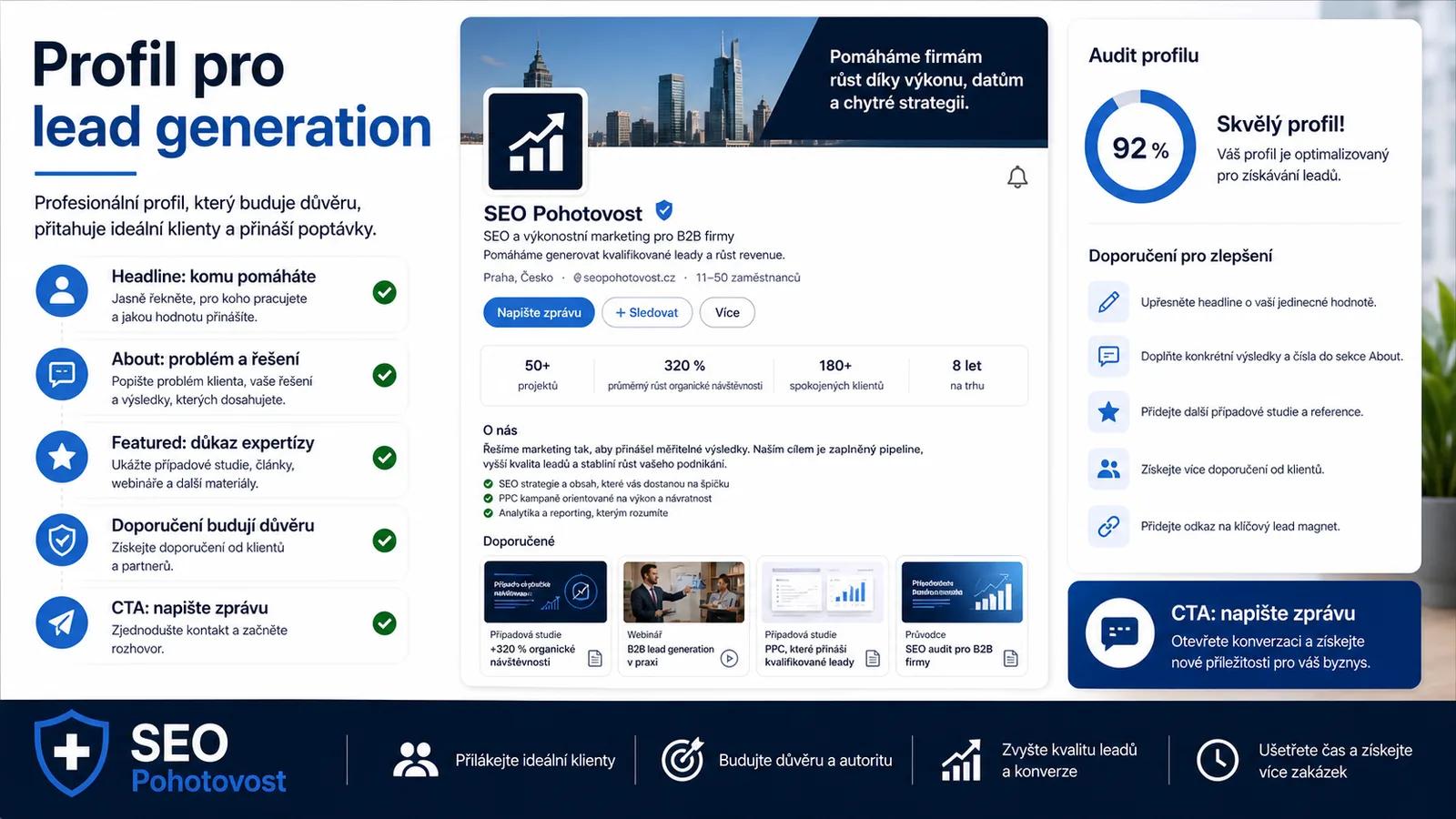Click the people icon for Získejte více doporučení

pos(1108,470)
